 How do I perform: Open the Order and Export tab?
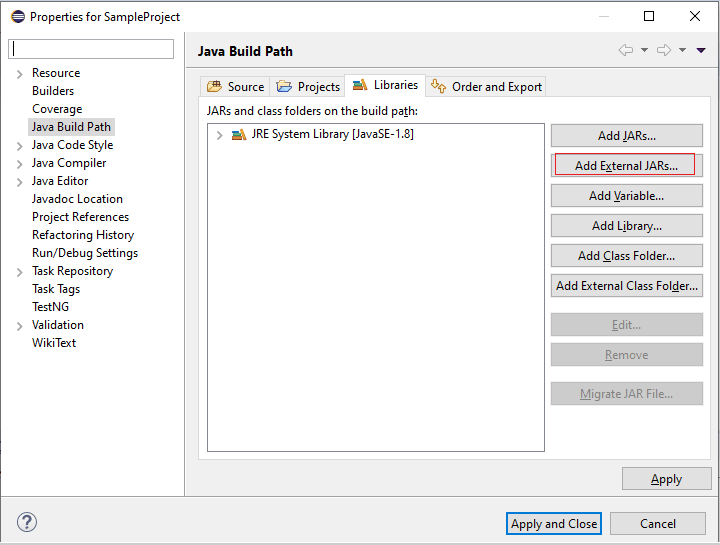coord(487,87)
